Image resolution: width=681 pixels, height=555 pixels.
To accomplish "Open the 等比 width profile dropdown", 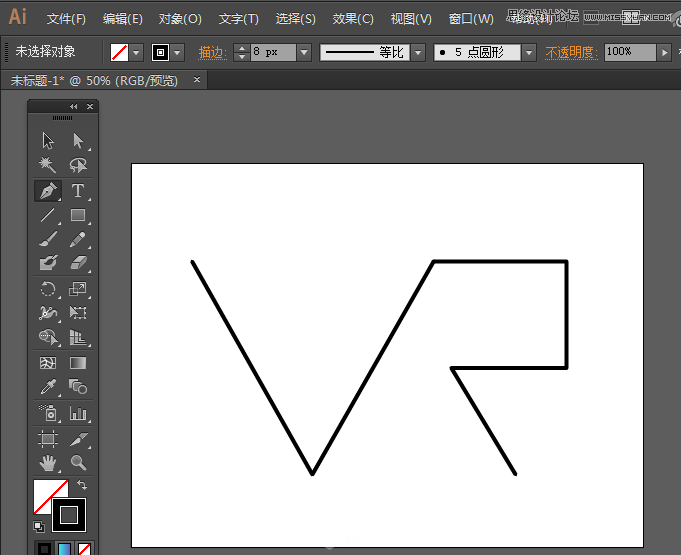I will (418, 53).
